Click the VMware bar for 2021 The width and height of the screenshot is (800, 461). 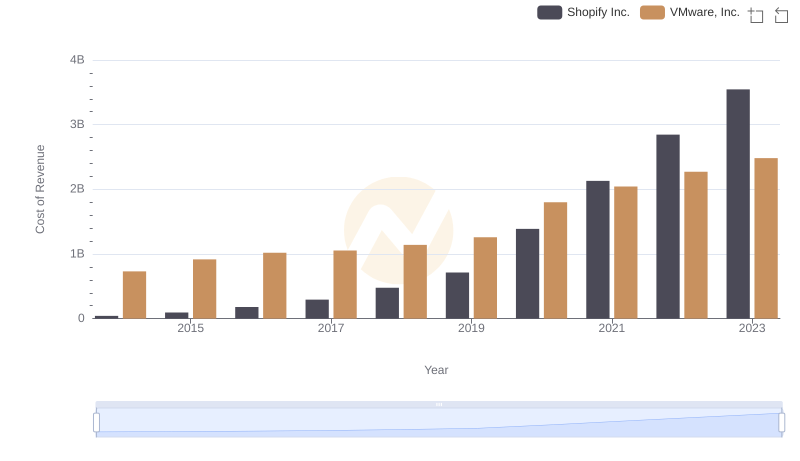(626, 252)
